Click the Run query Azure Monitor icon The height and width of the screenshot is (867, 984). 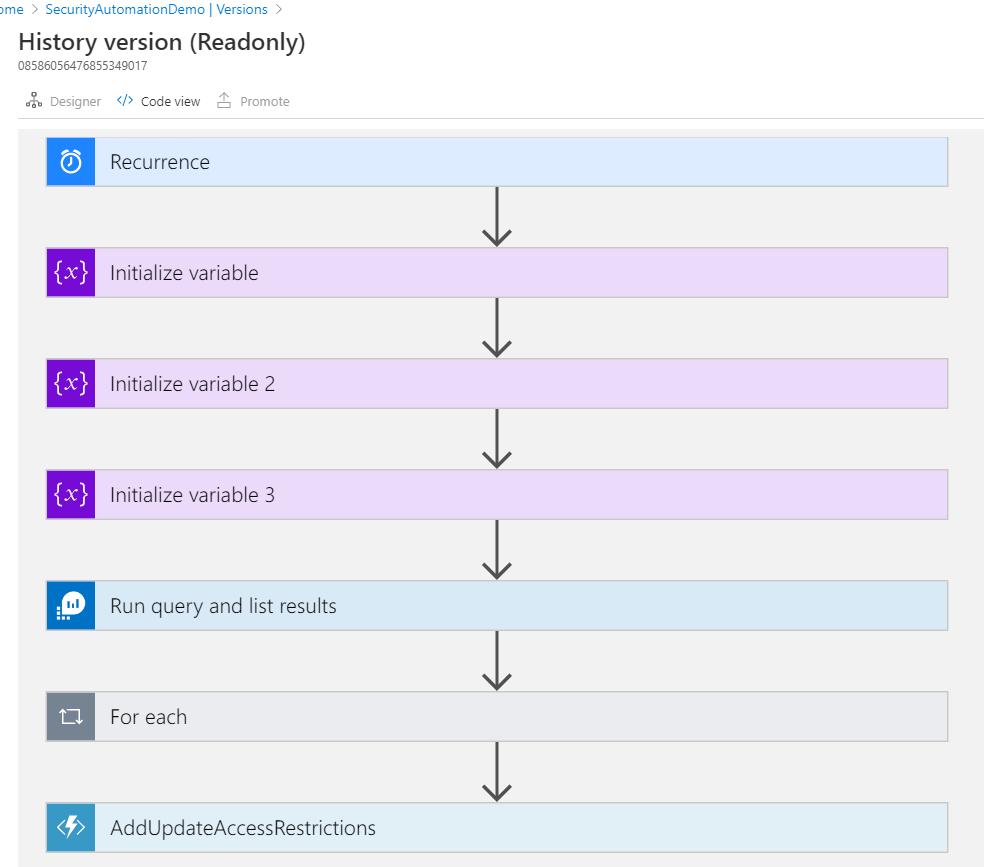(x=71, y=606)
